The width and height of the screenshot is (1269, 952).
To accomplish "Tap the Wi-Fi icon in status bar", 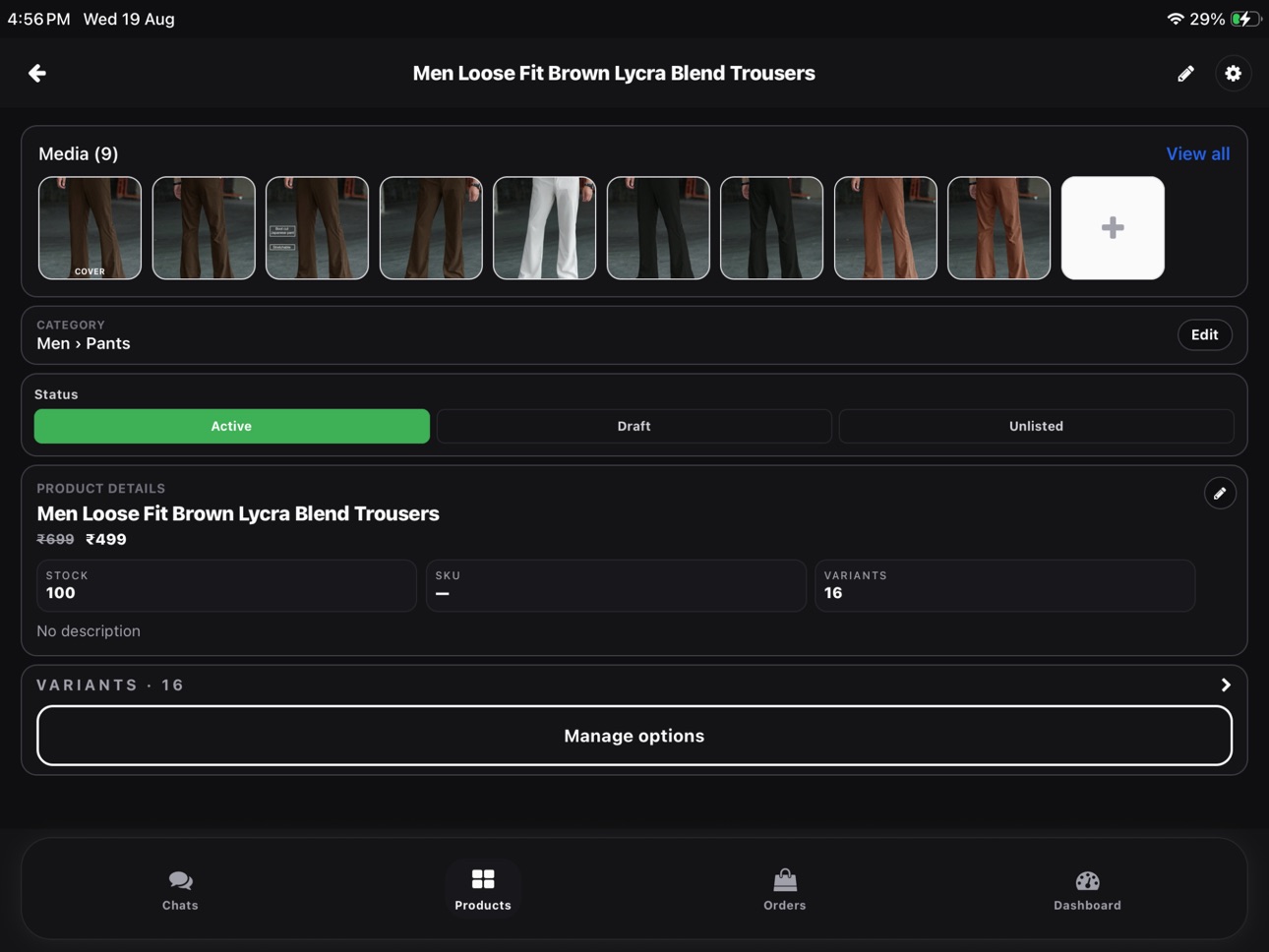I will (1175, 19).
